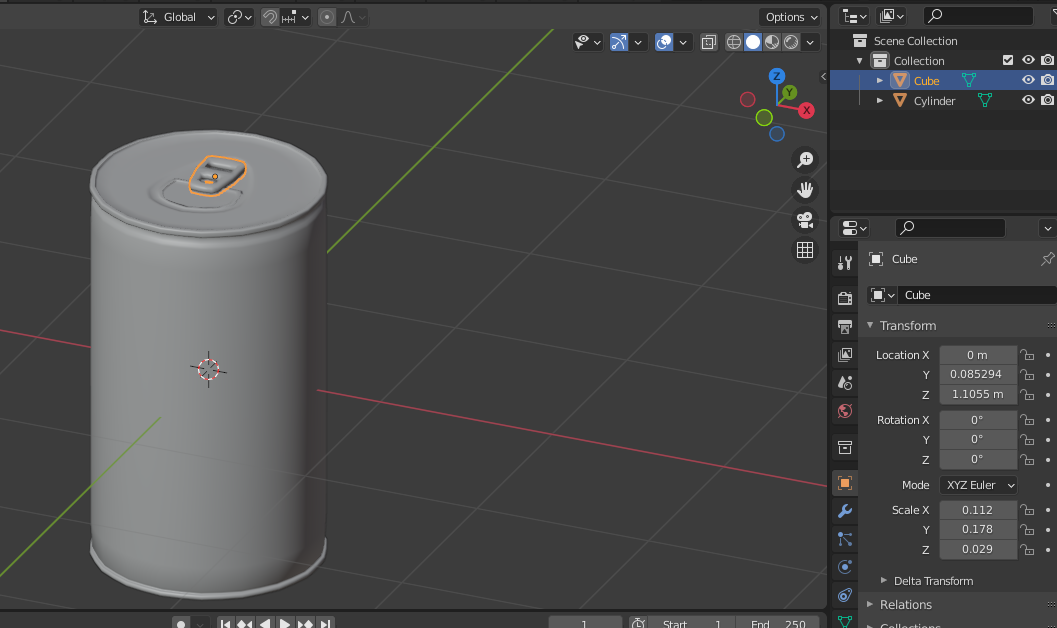The image size is (1057, 628).
Task: Play the animation forward
Action: 284,624
